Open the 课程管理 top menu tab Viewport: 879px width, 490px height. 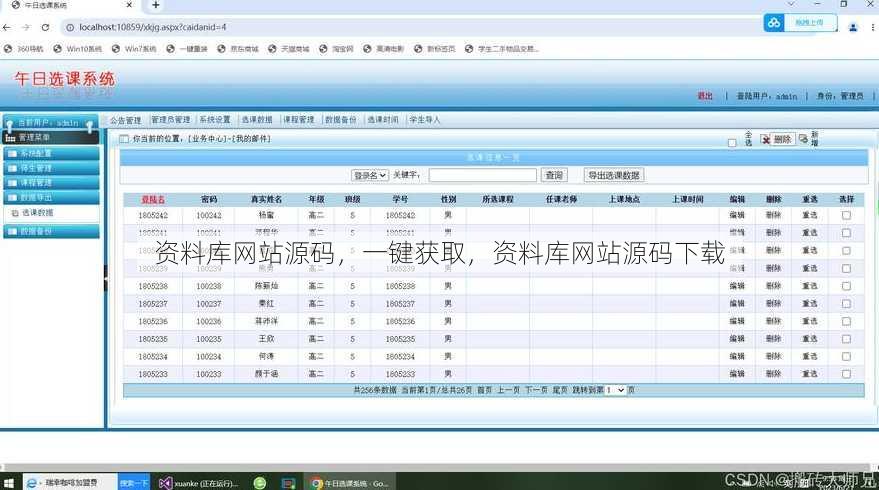click(299, 120)
